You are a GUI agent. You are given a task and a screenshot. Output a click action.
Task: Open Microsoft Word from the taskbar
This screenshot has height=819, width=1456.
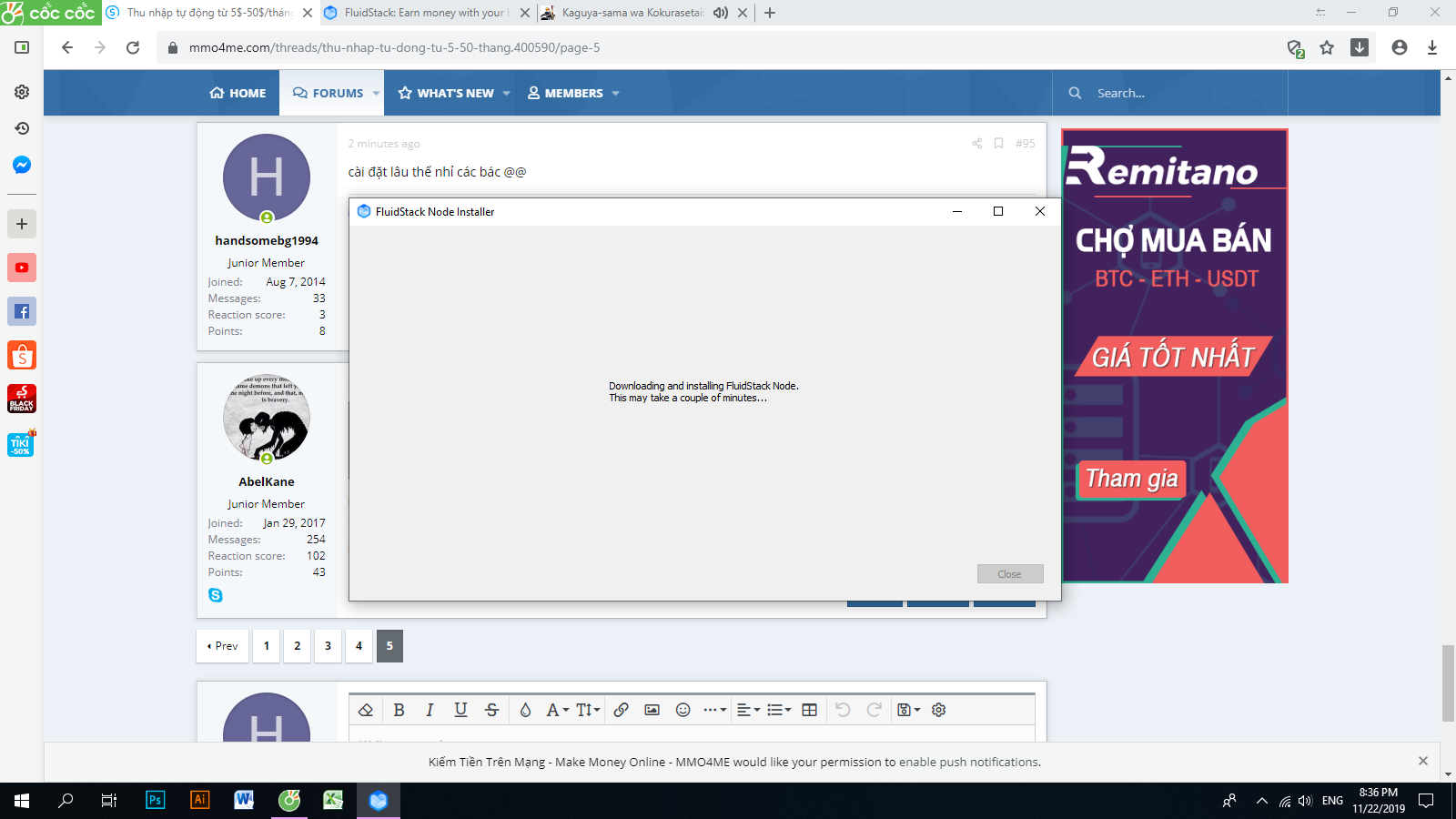244,800
